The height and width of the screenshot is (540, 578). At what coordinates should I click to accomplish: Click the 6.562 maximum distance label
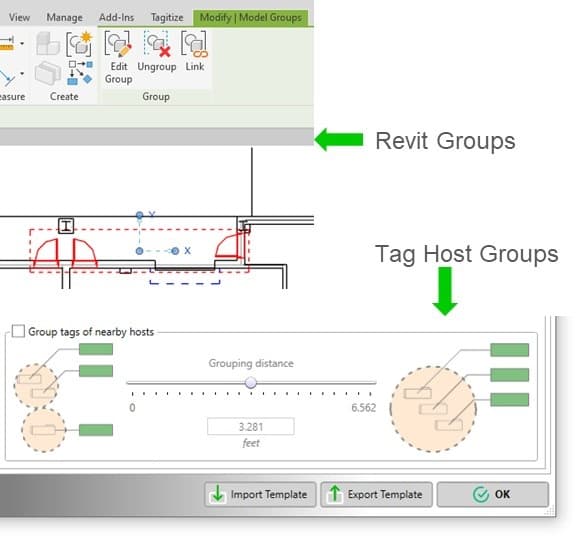click(x=363, y=408)
